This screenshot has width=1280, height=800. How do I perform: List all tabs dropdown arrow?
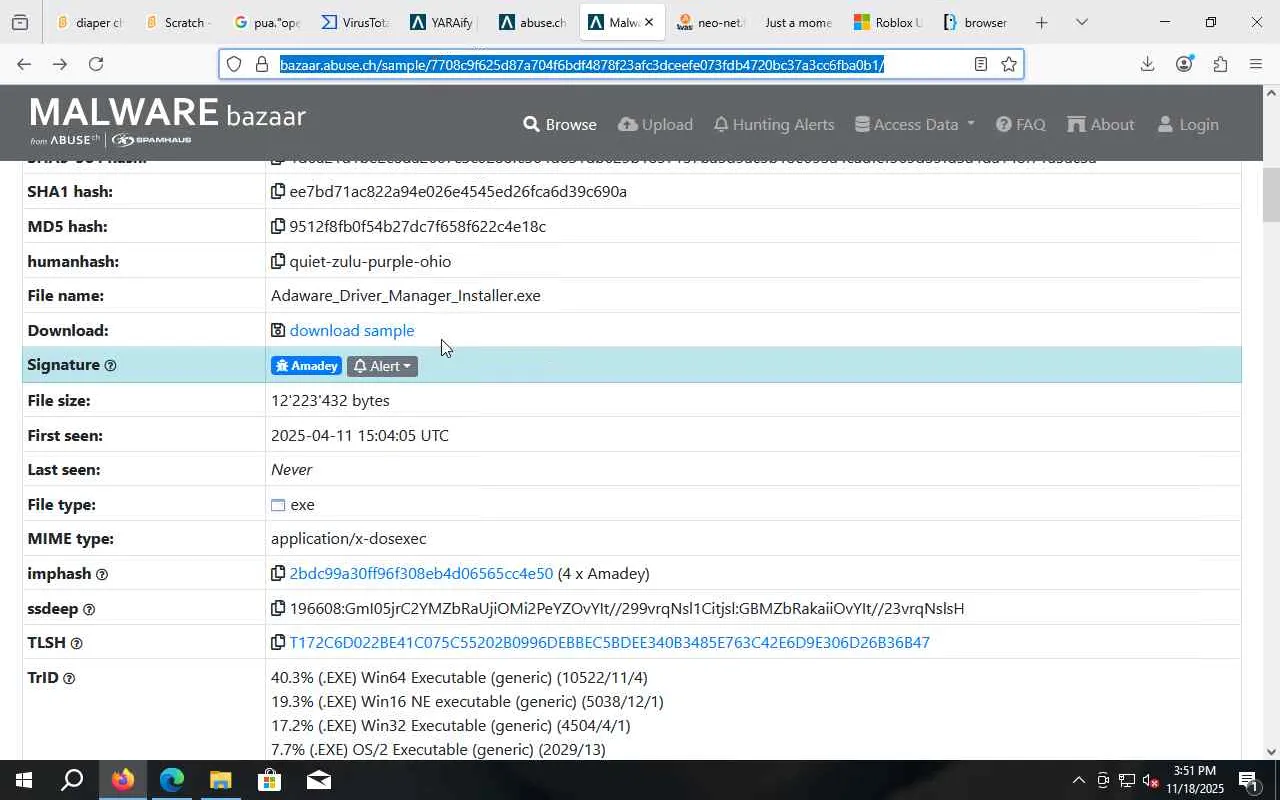(1081, 22)
